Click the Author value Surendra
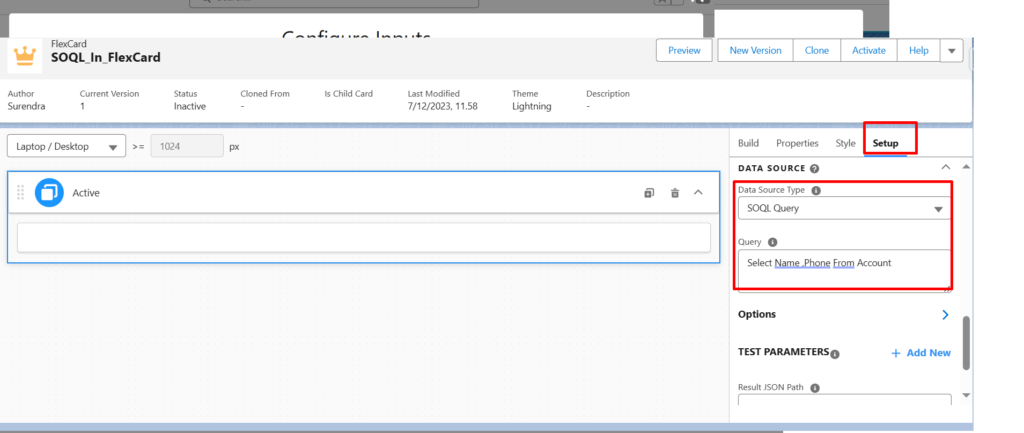The width and height of the screenshot is (1024, 433). (27, 106)
